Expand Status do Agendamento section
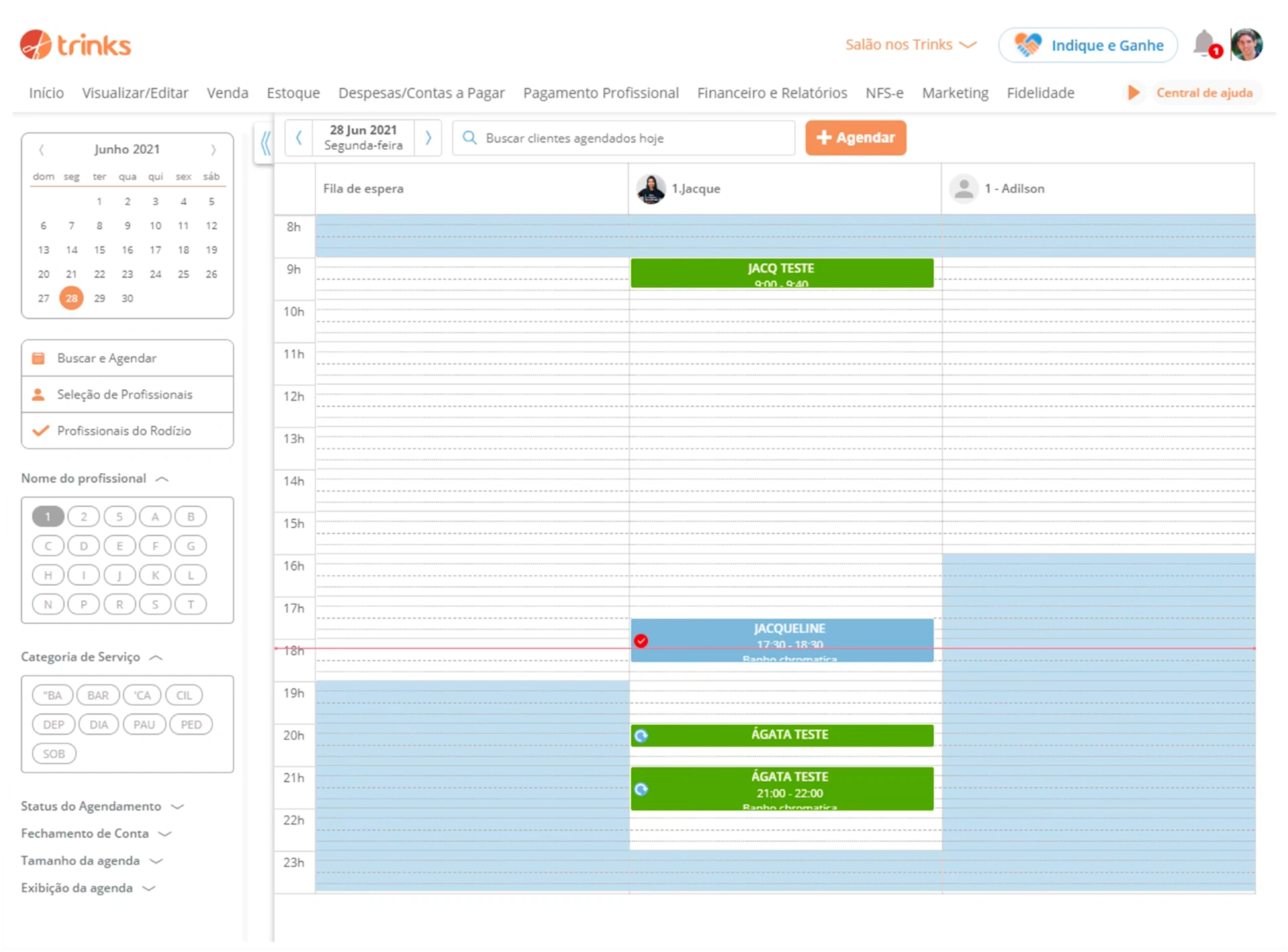Screen dimensions: 1288x952 coord(102,806)
